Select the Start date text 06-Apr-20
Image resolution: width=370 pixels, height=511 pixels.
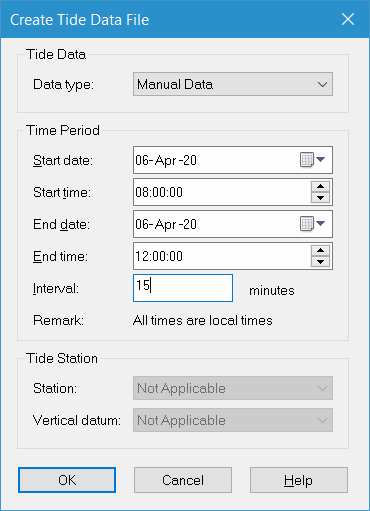coord(166,160)
